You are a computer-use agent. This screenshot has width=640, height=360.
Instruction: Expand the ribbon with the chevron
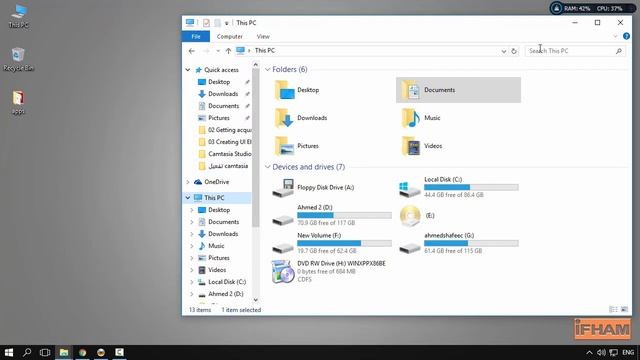pyautogui.click(x=615, y=36)
